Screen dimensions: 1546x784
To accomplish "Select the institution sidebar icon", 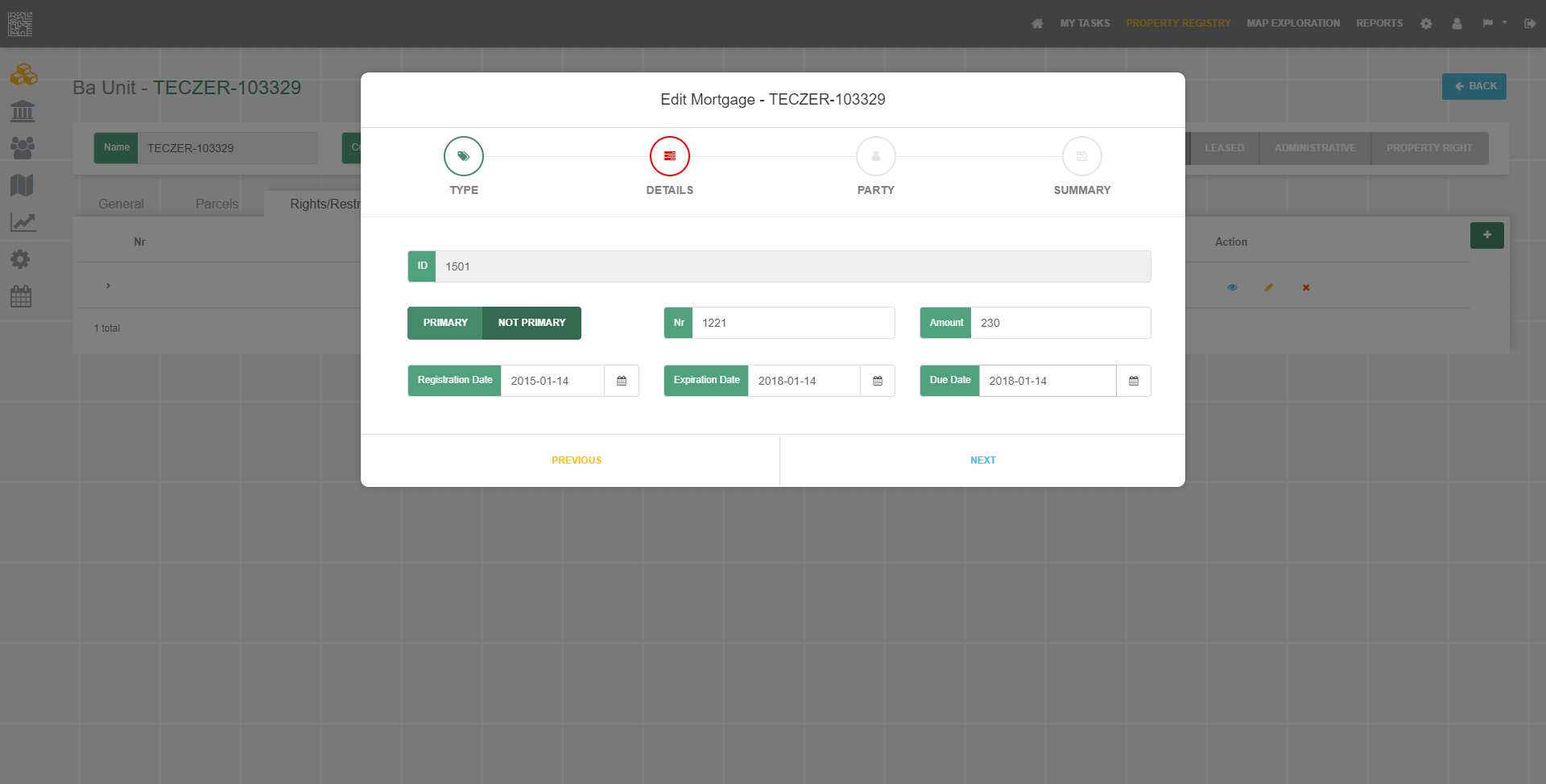I will click(x=22, y=111).
